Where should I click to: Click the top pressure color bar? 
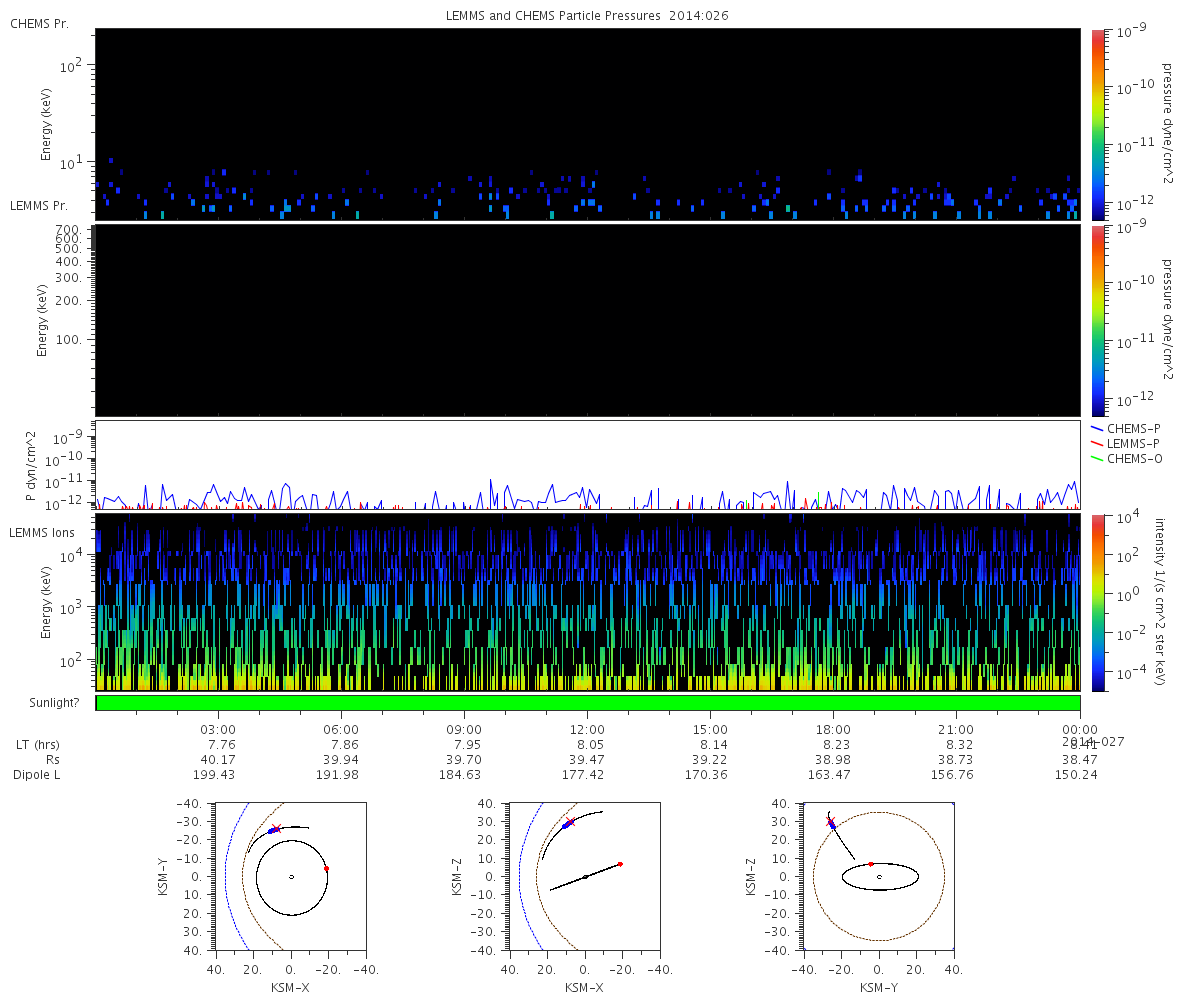(x=1096, y=124)
